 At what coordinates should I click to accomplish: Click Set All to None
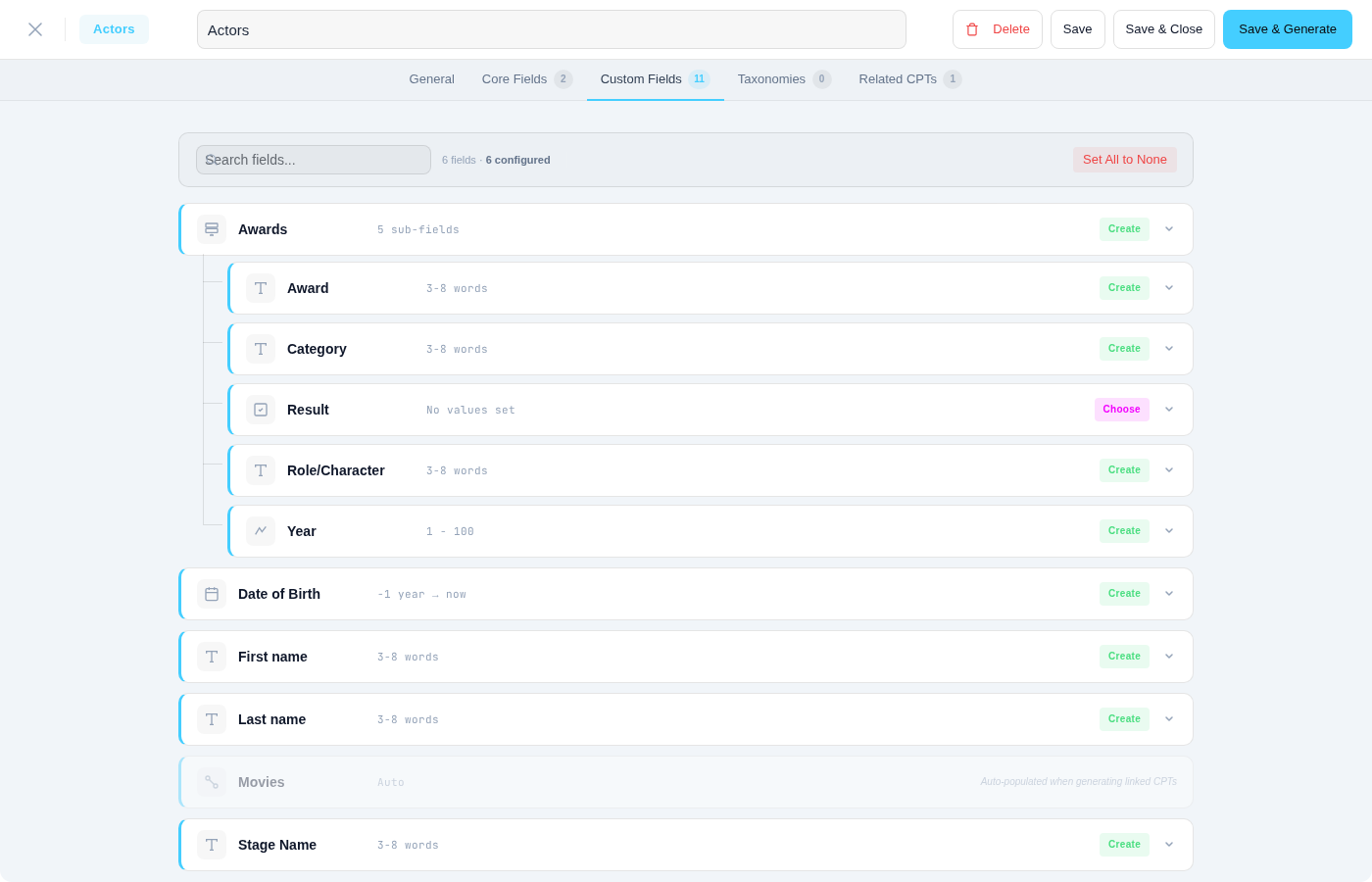point(1124,159)
